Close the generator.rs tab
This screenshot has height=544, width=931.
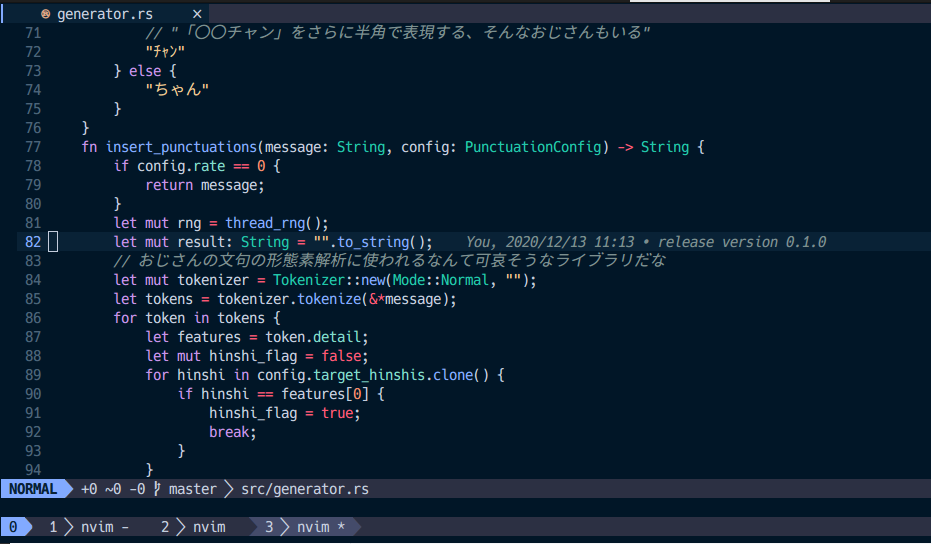point(197,14)
